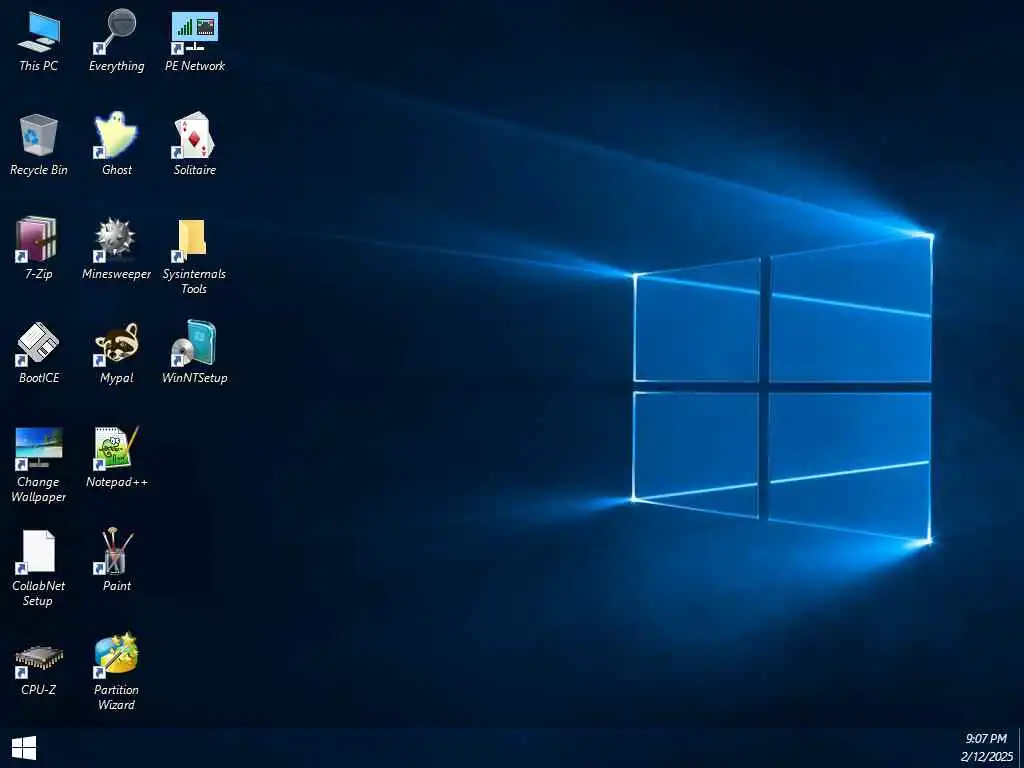Open the Windows Start menu
This screenshot has height=768, width=1024.
(24, 748)
